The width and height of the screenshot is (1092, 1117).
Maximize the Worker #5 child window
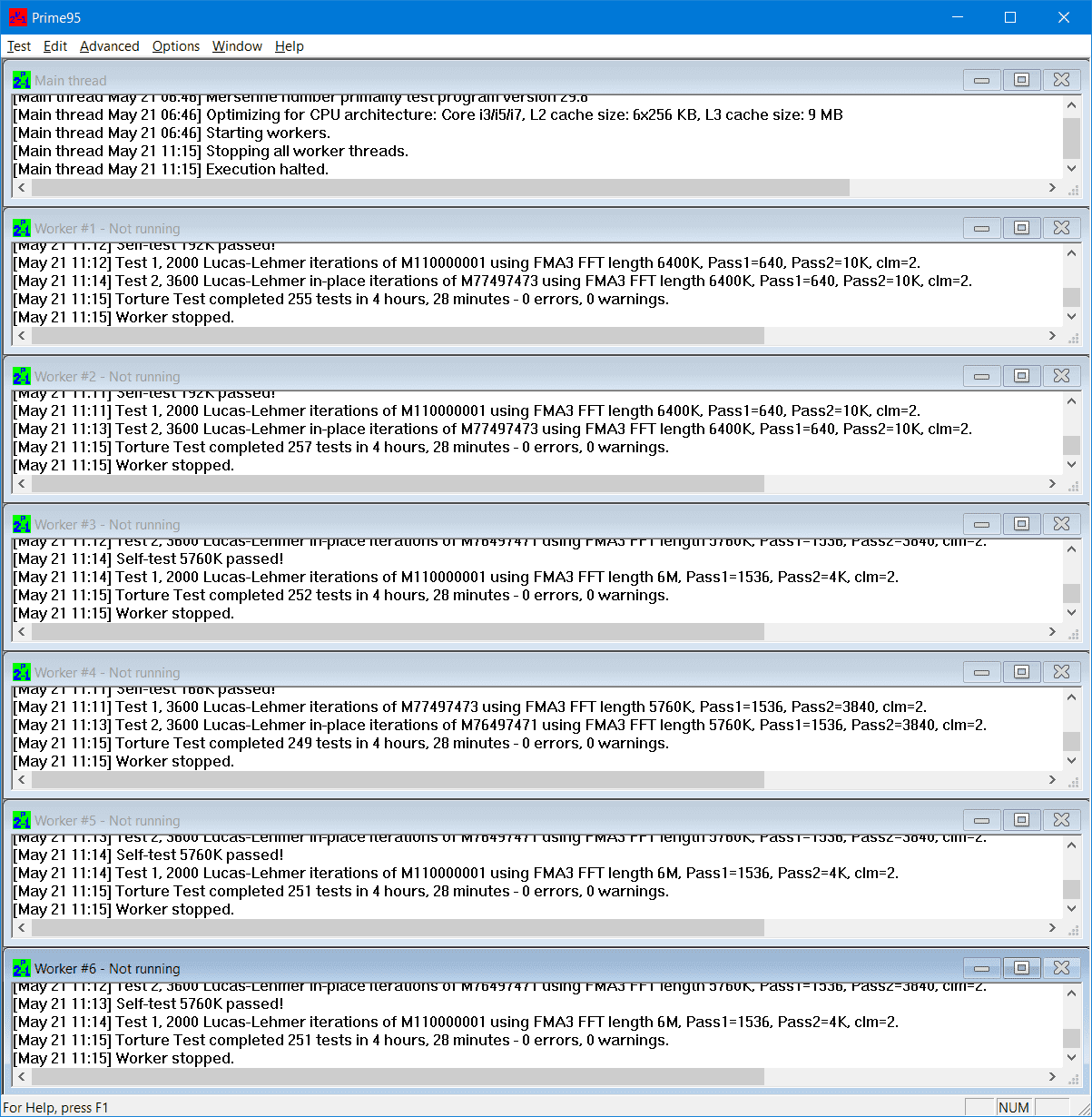(1021, 820)
